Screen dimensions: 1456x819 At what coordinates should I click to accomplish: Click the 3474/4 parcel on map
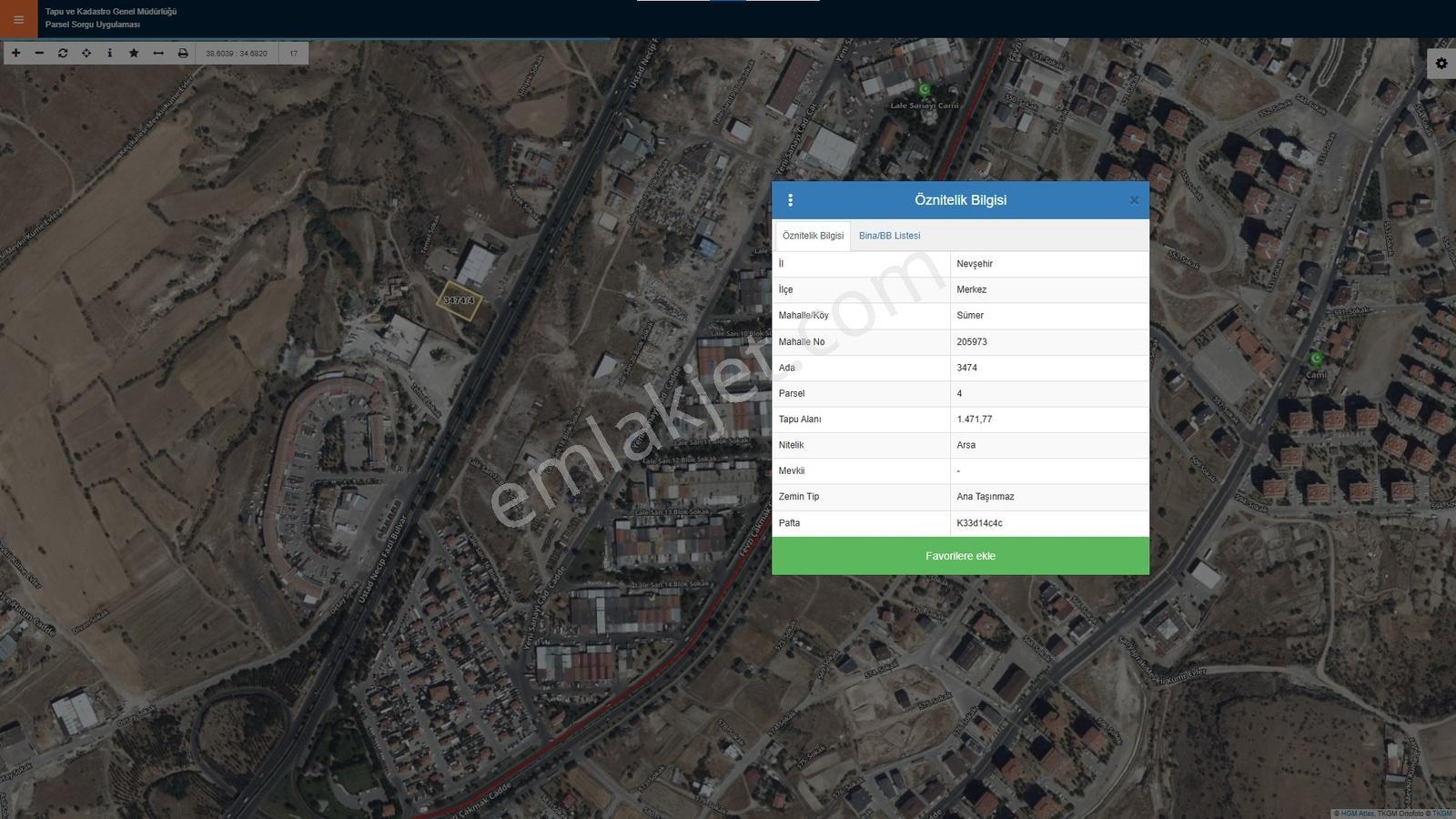point(459,300)
